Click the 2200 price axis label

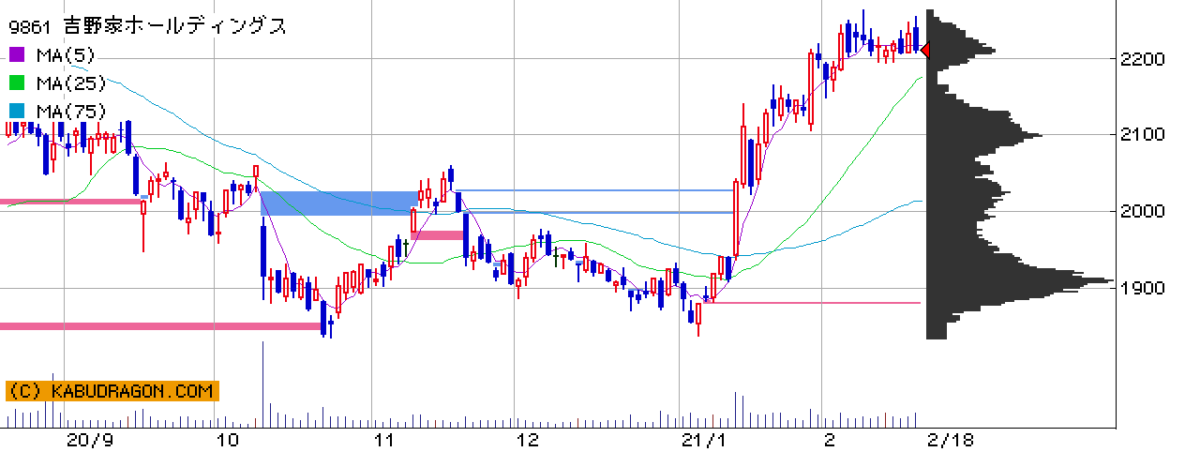(1142, 59)
